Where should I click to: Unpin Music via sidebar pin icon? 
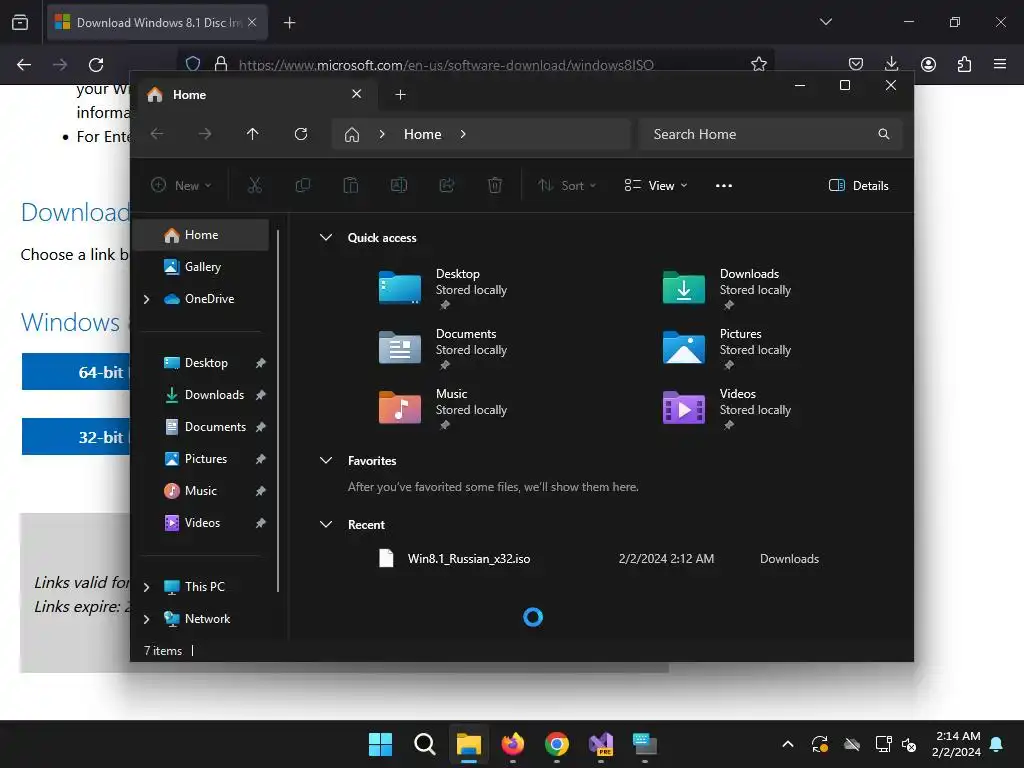click(260, 491)
